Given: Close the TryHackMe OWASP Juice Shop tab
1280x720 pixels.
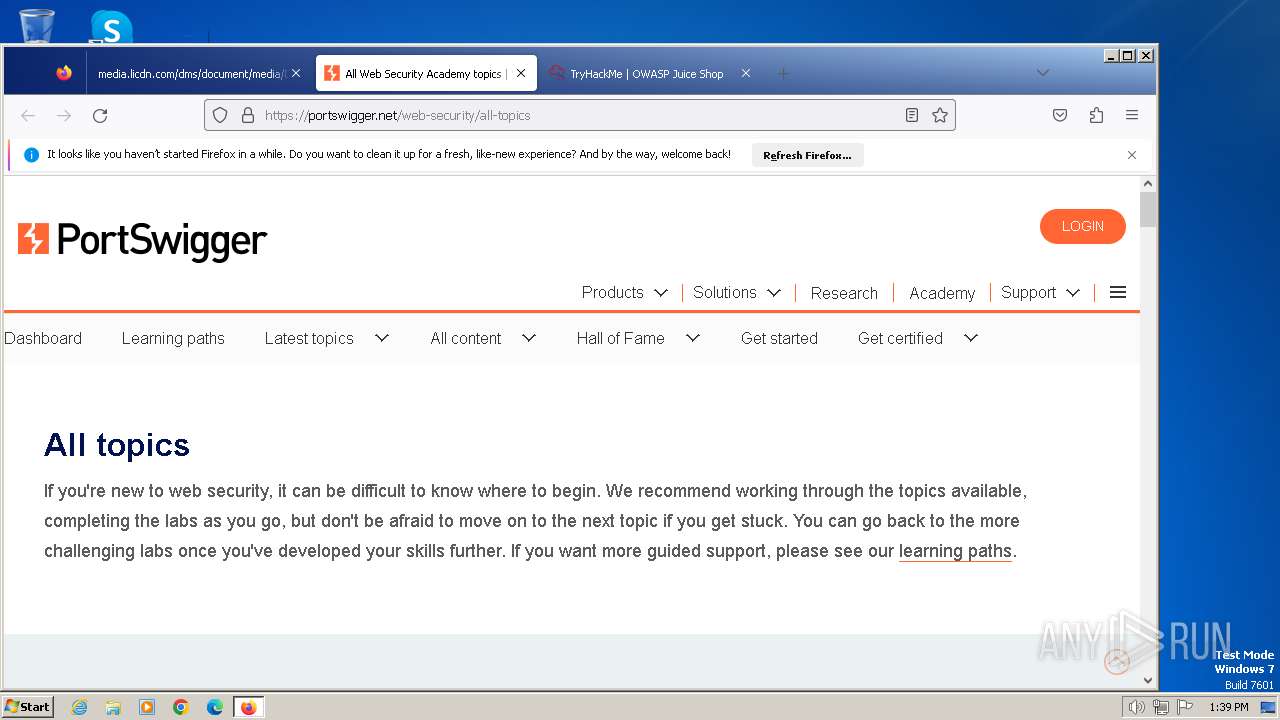Looking at the screenshot, I should [745, 73].
